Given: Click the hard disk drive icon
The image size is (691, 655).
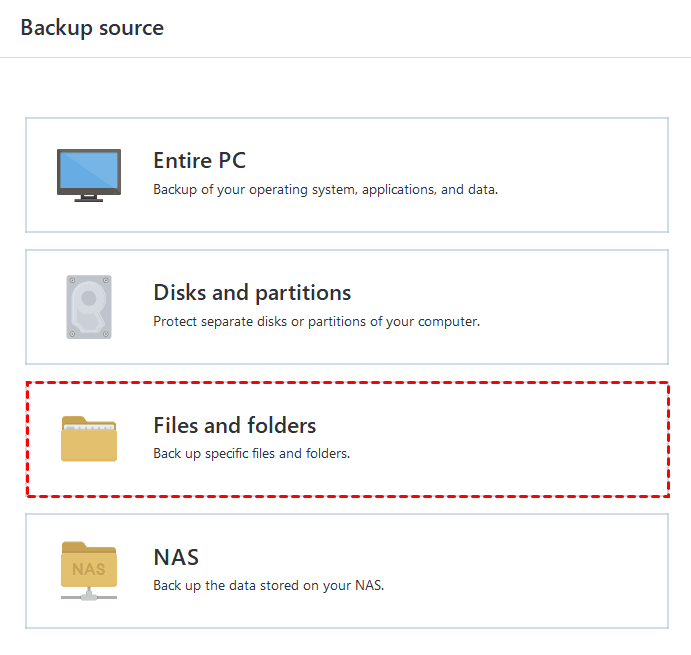Looking at the screenshot, I should pos(89,306).
